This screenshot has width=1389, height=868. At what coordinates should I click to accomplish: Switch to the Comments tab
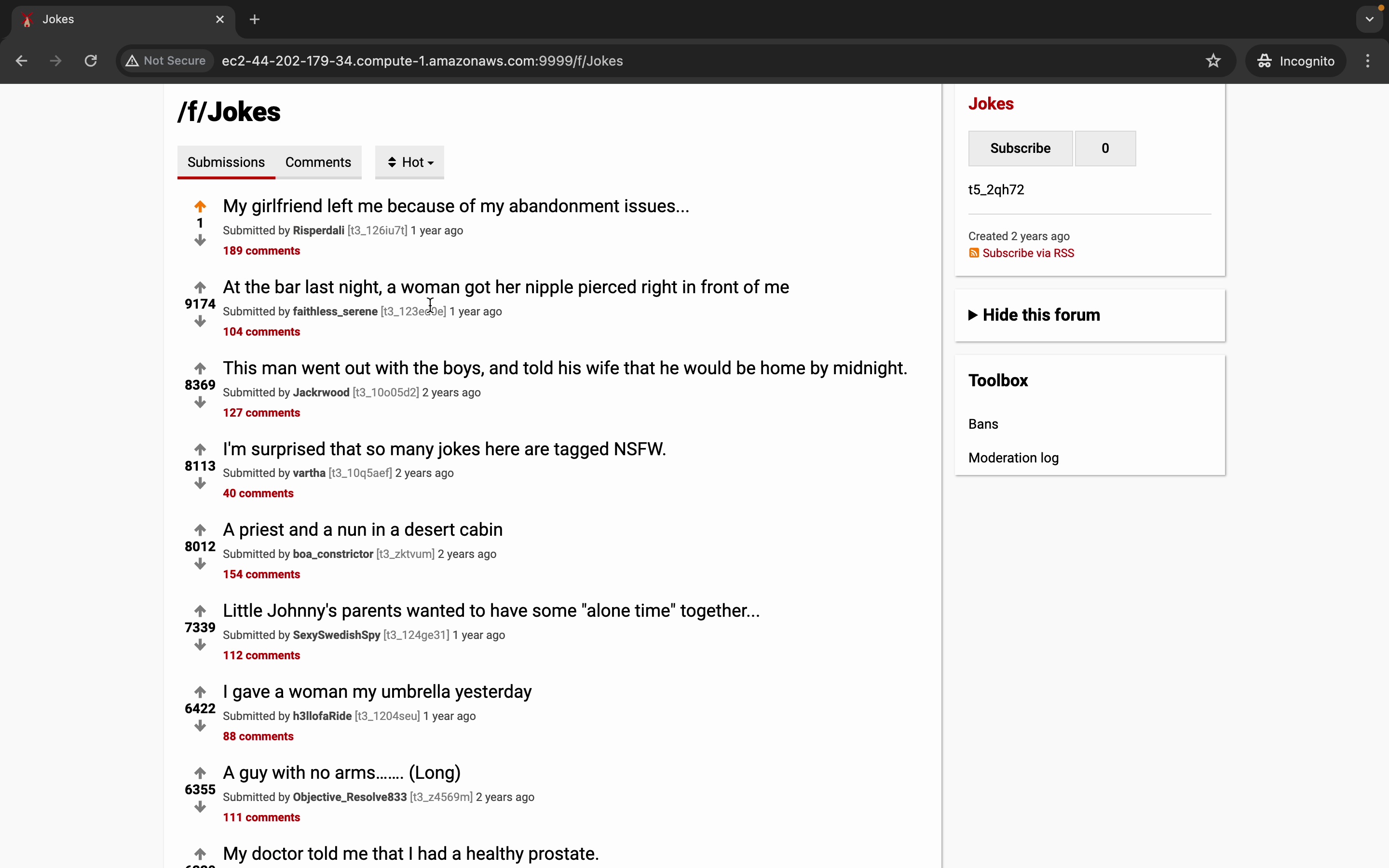pyautogui.click(x=318, y=163)
